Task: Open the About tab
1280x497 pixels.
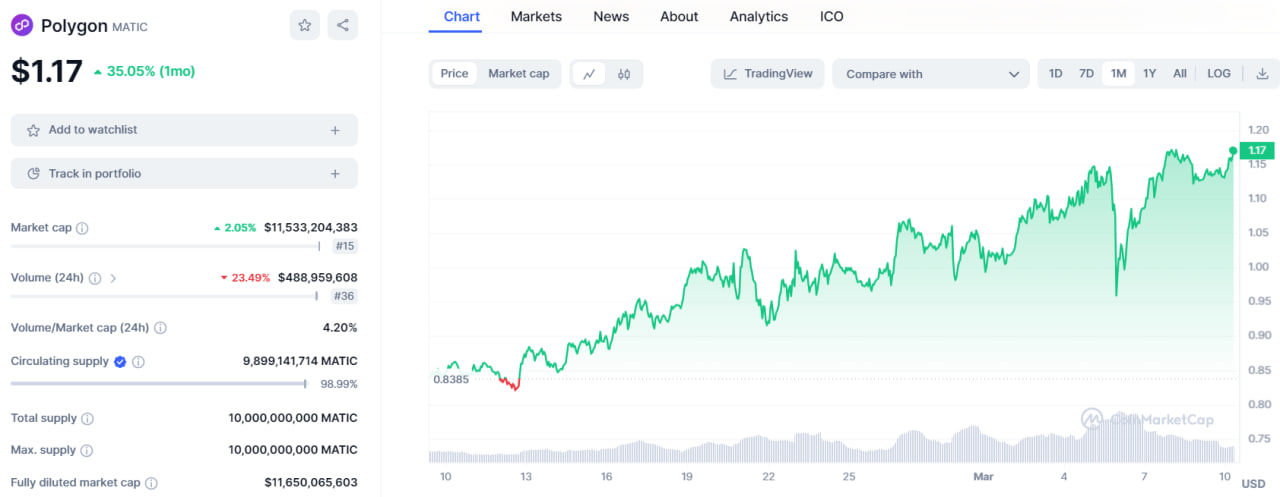Action: pos(679,16)
